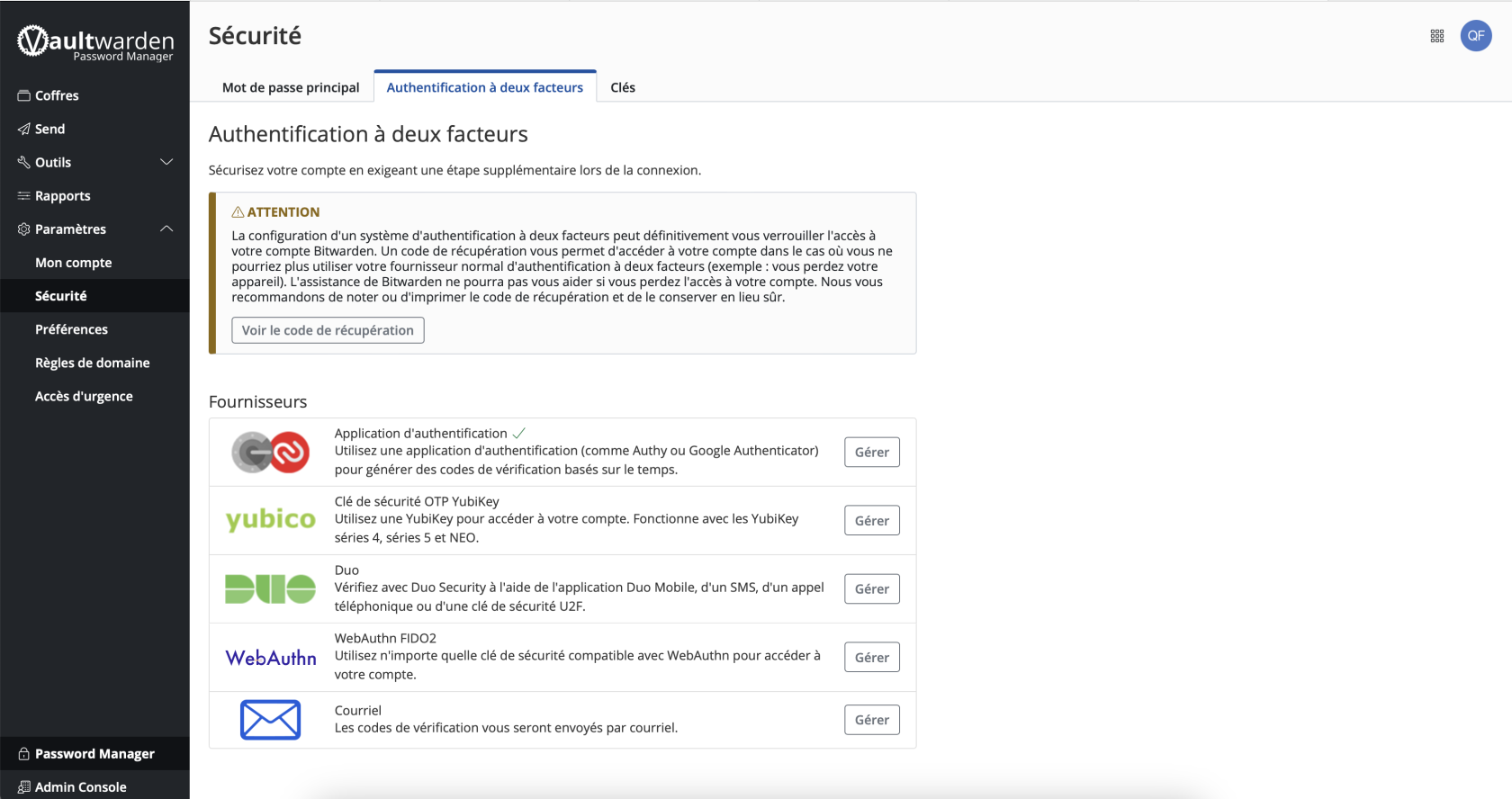The height and width of the screenshot is (799, 1512).
Task: Go to Send in the sidebar
Action: [x=49, y=129]
